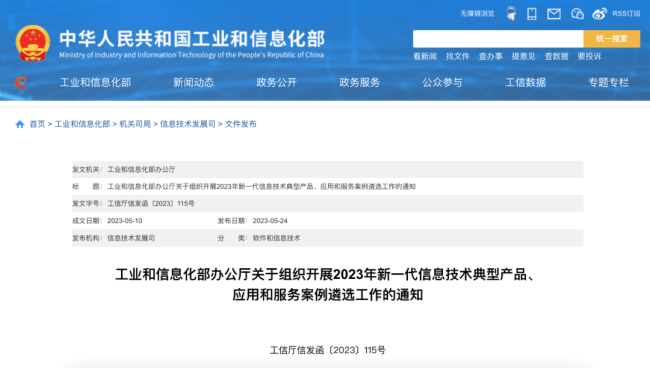Open the 工信数据 navigation menu
650x368 pixels.
coord(525,82)
